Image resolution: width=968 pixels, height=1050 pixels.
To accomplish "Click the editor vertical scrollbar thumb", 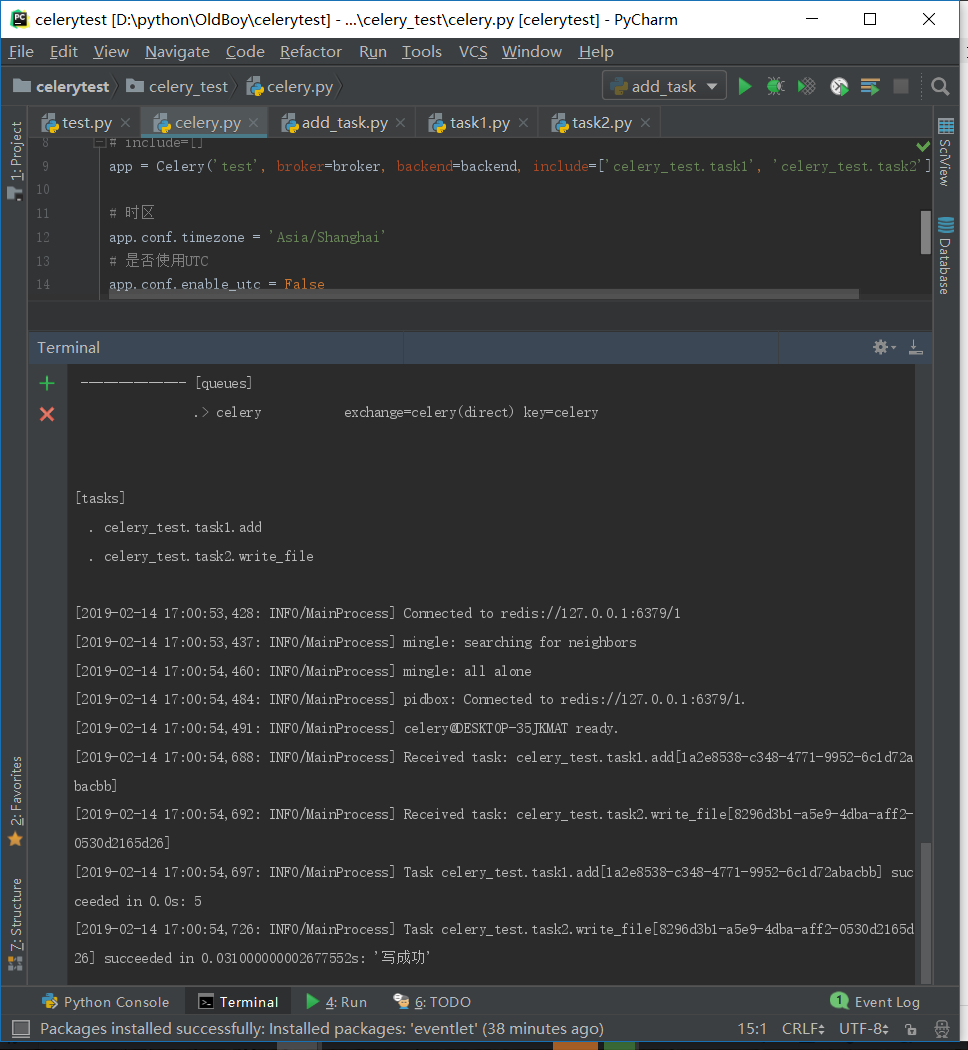I will 926,232.
